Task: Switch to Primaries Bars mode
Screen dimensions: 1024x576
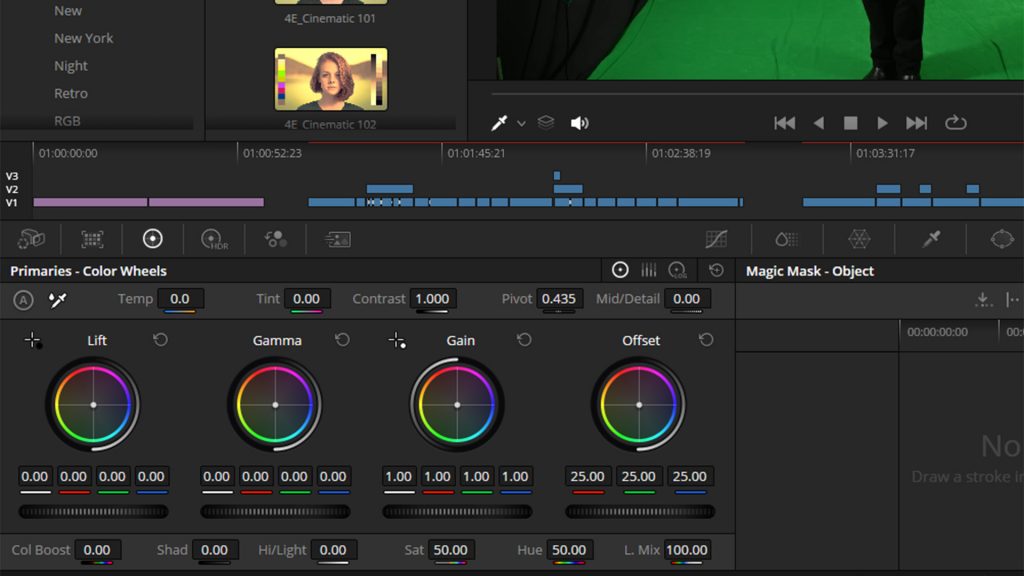Action: point(648,270)
